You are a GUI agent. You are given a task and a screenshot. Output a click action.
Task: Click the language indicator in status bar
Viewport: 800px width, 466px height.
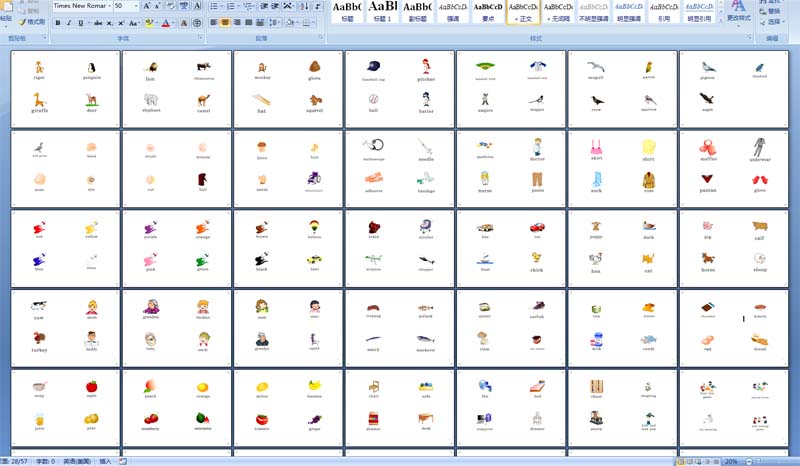(77, 461)
